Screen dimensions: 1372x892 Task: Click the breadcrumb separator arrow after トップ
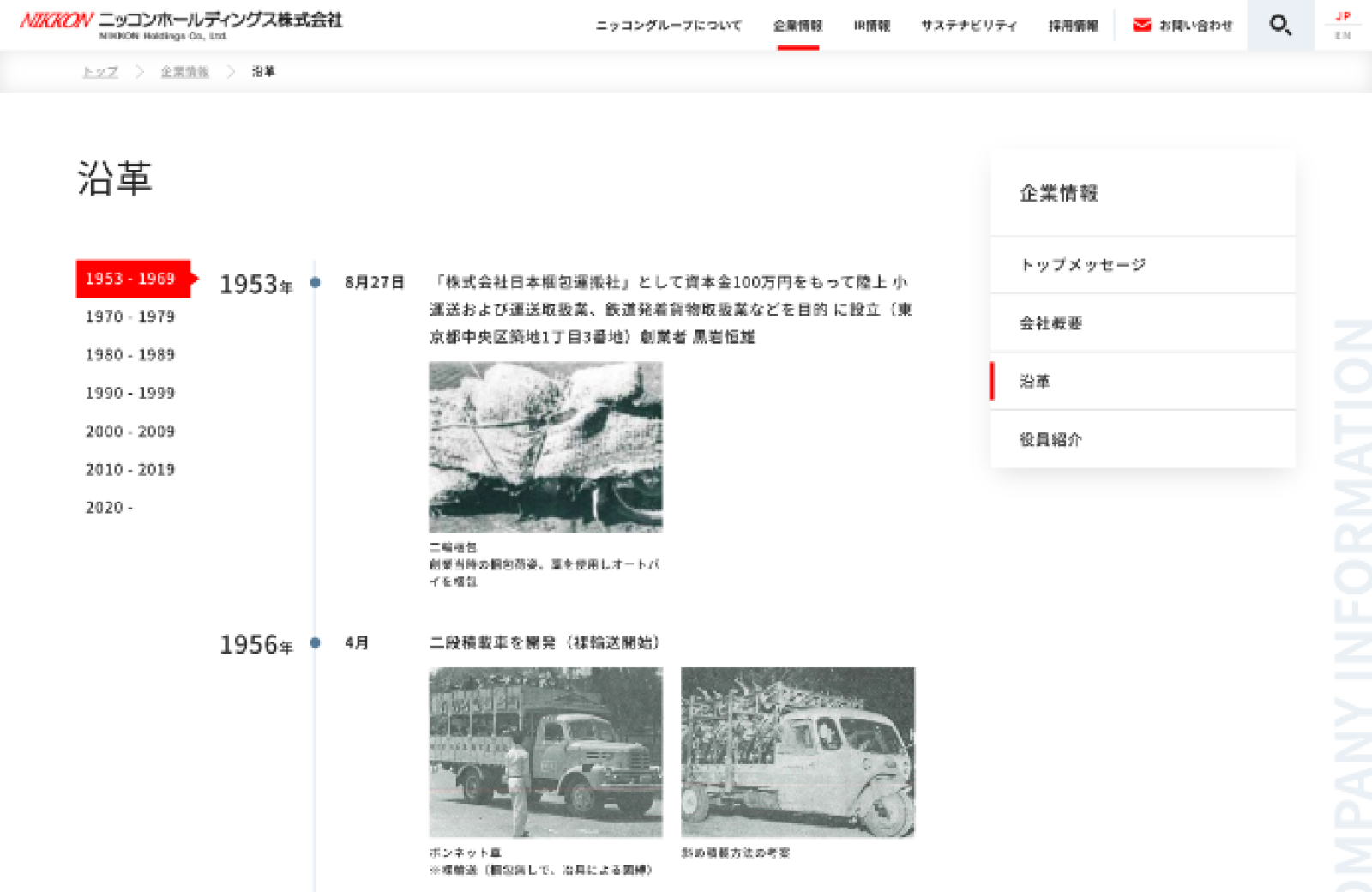pos(139,72)
